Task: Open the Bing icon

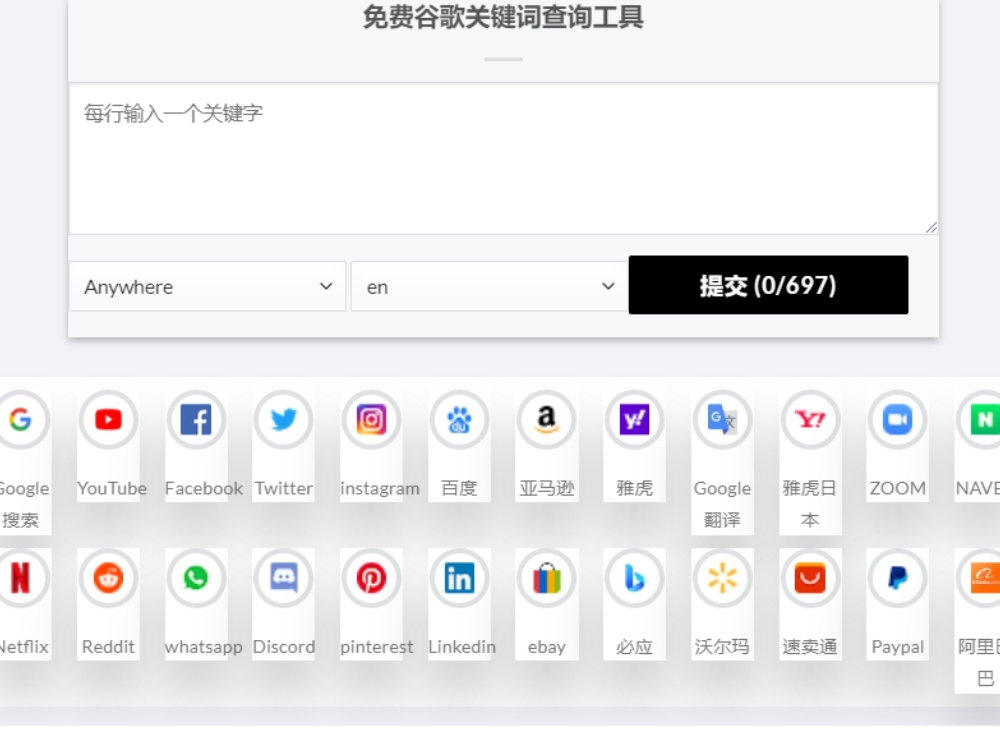Action: [x=635, y=578]
